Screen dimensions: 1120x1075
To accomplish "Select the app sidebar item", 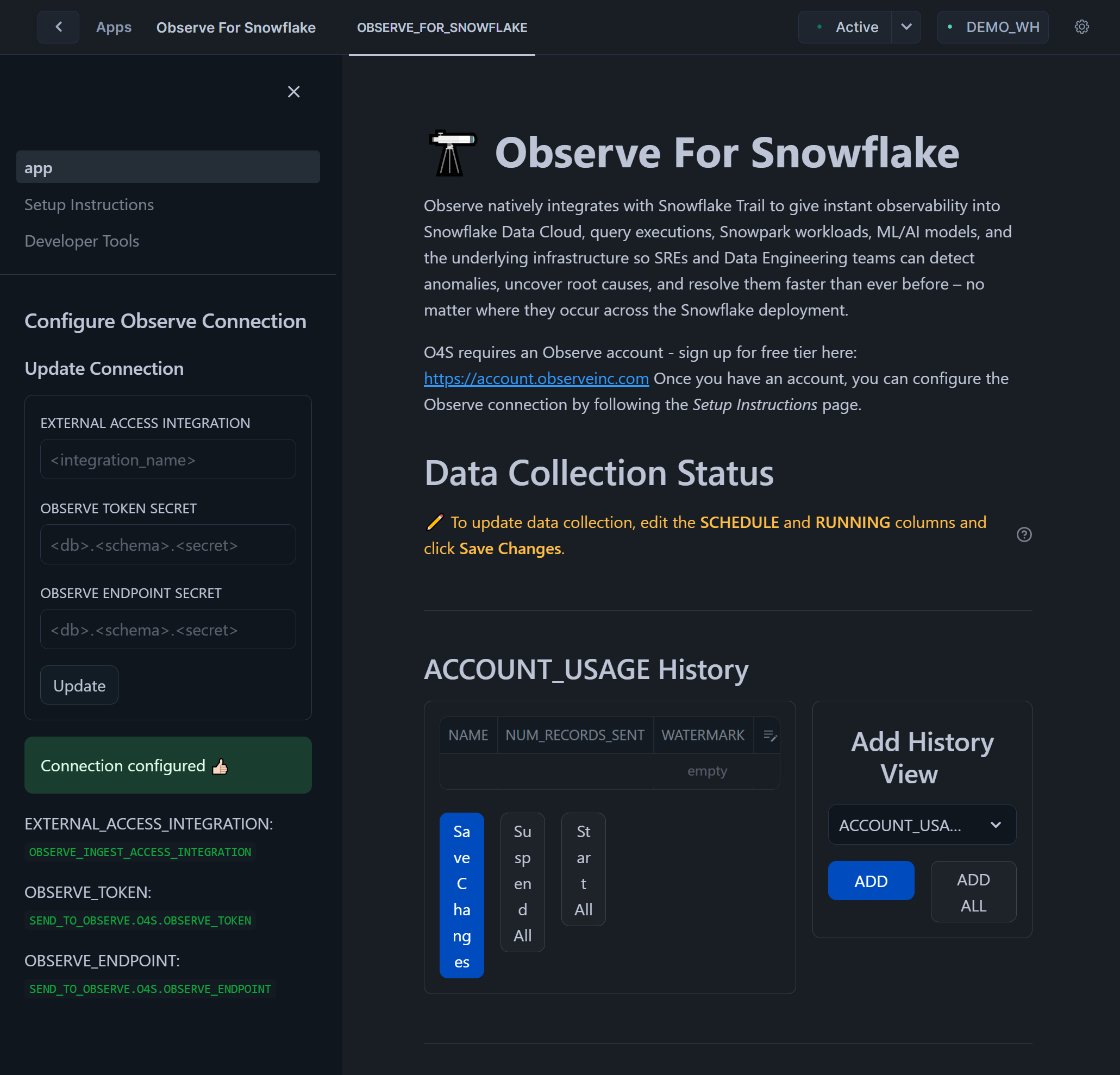I will click(167, 167).
